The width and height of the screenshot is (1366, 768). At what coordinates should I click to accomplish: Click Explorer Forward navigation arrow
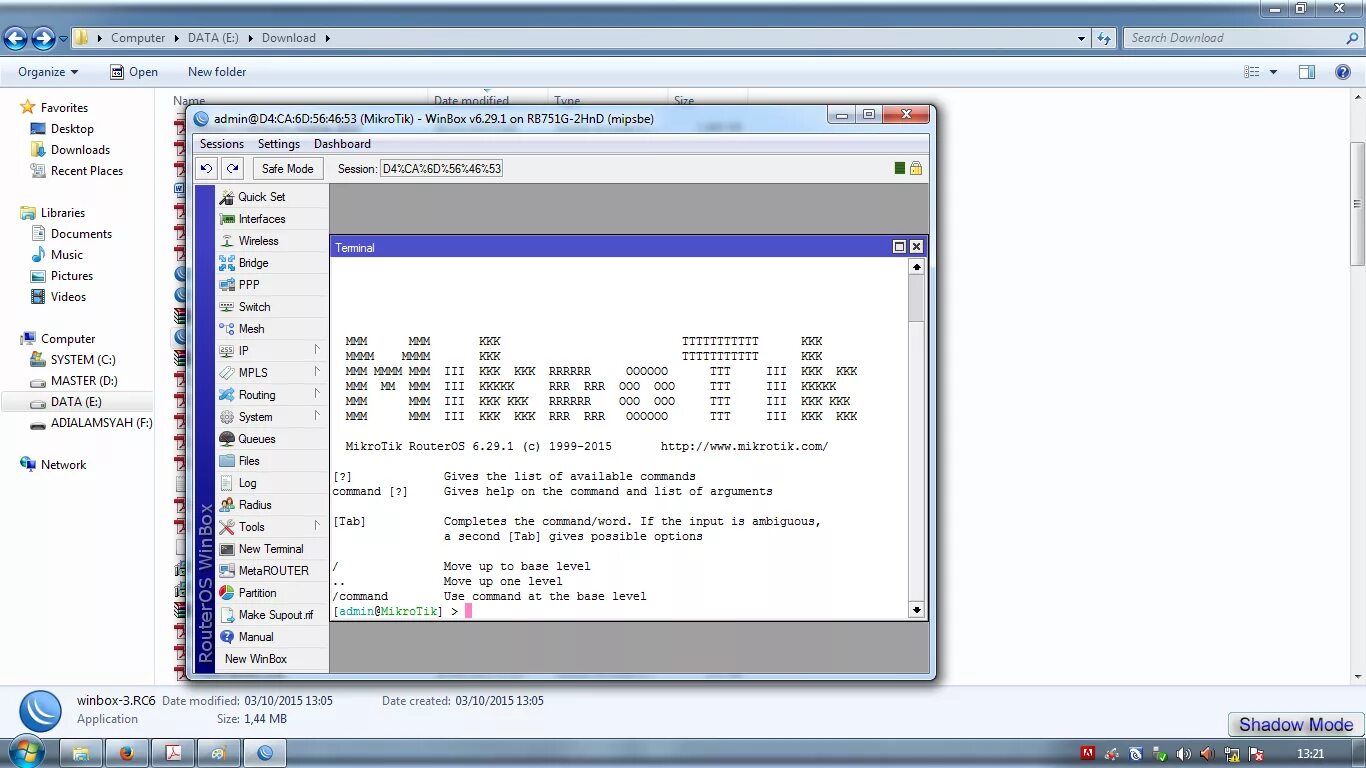tap(43, 38)
